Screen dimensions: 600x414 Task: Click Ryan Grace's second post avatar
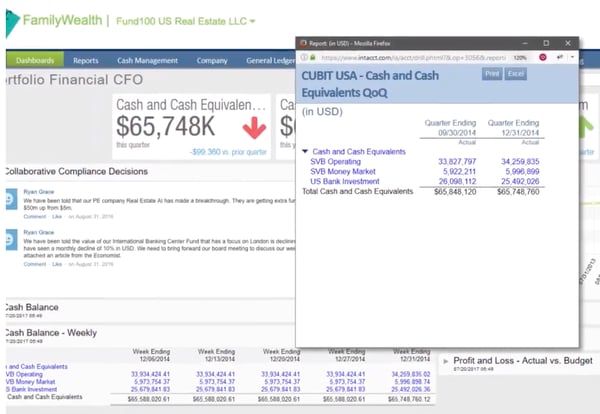tap(11, 237)
